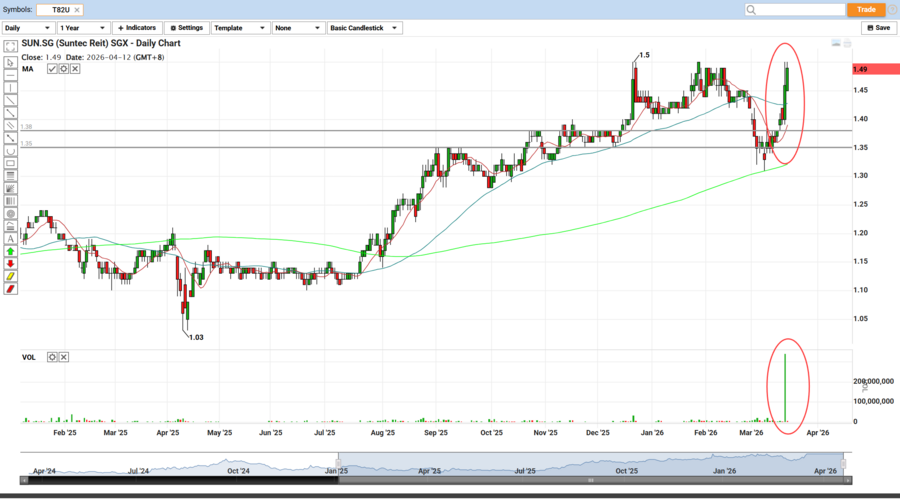Image resolution: width=900 pixels, height=499 pixels.
Task: Select the arrow pointer cursor tool
Action: 10,61
